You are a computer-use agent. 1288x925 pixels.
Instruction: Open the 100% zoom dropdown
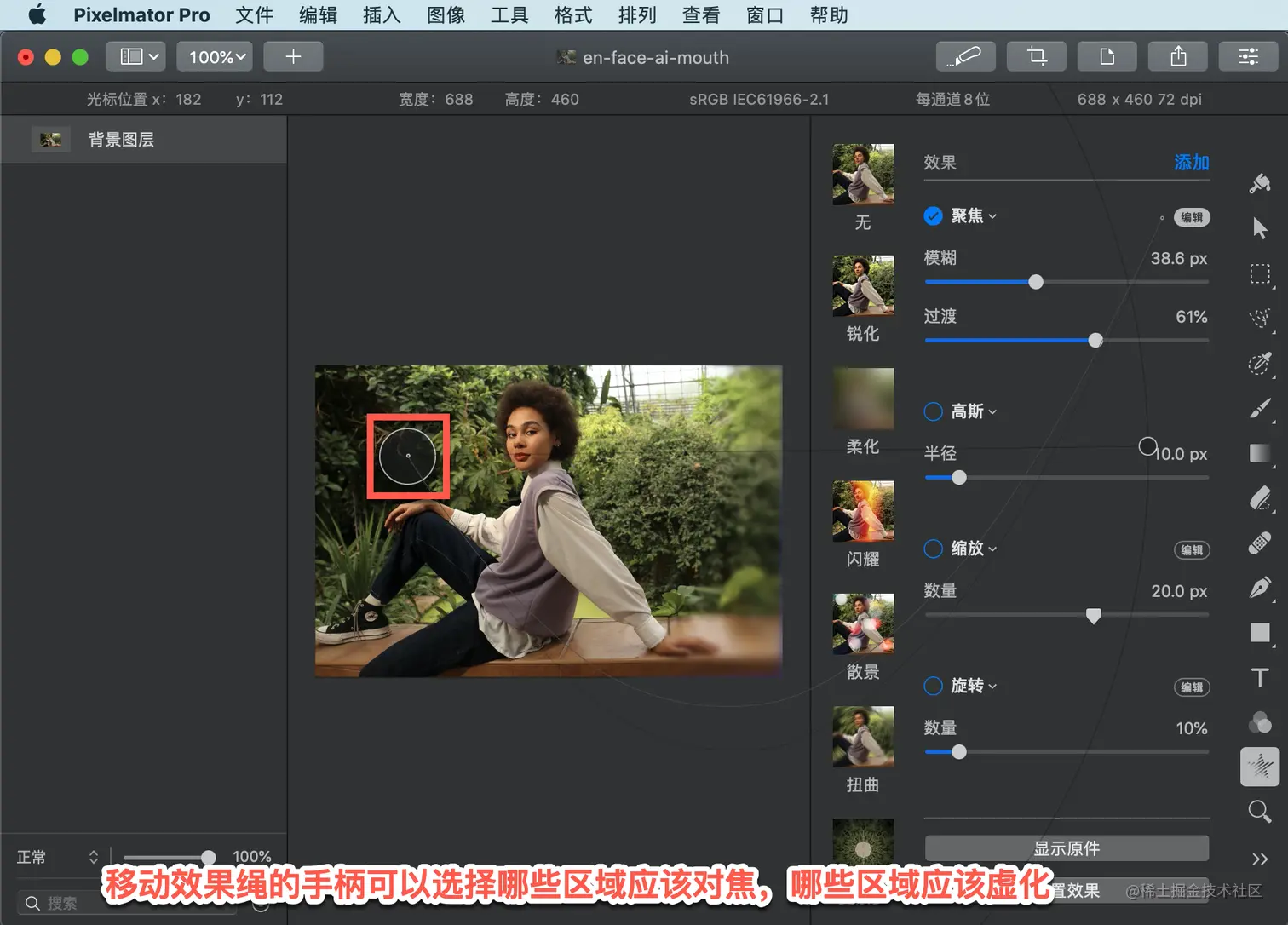[x=215, y=56]
